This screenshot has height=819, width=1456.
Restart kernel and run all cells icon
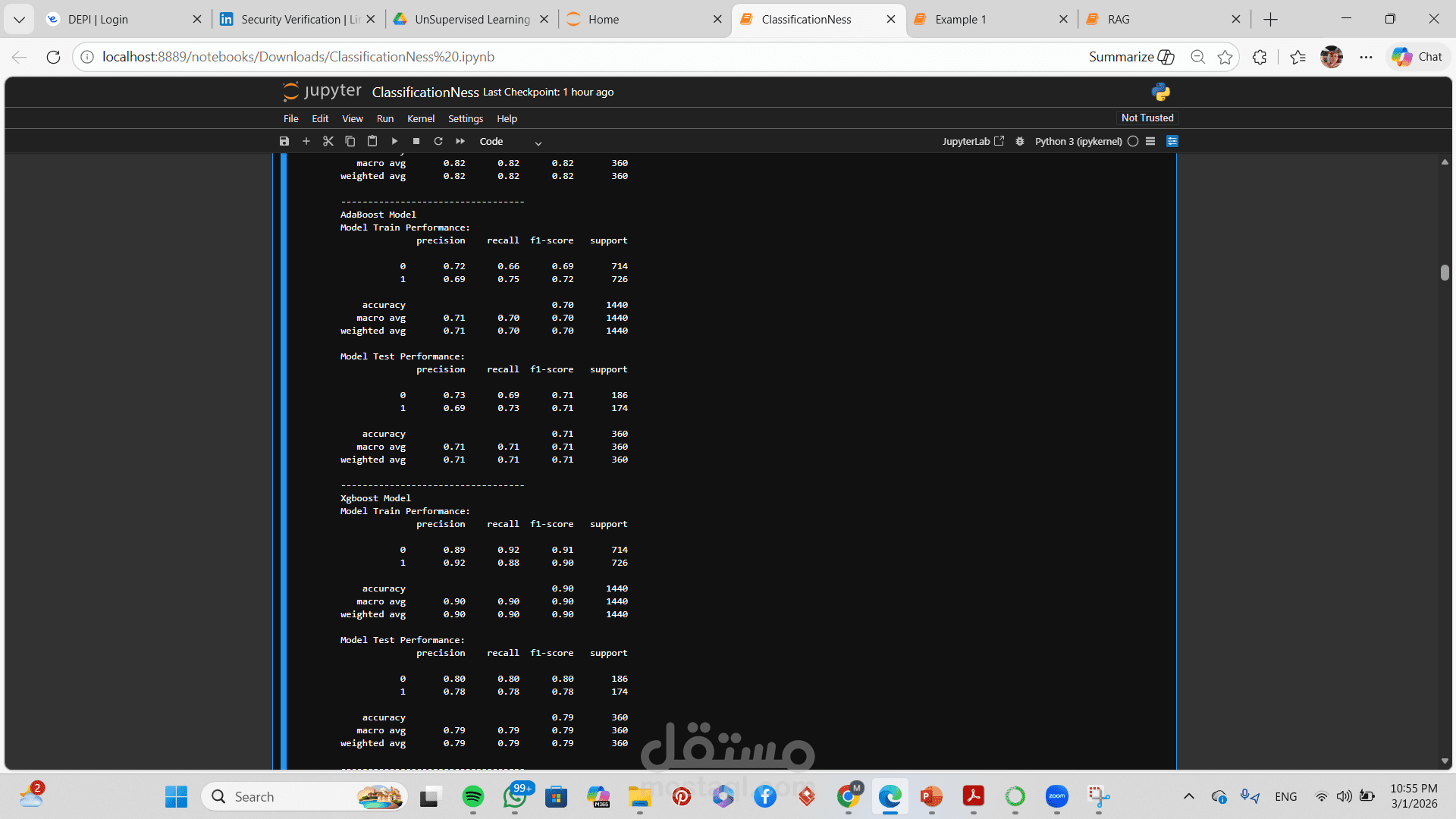point(460,141)
